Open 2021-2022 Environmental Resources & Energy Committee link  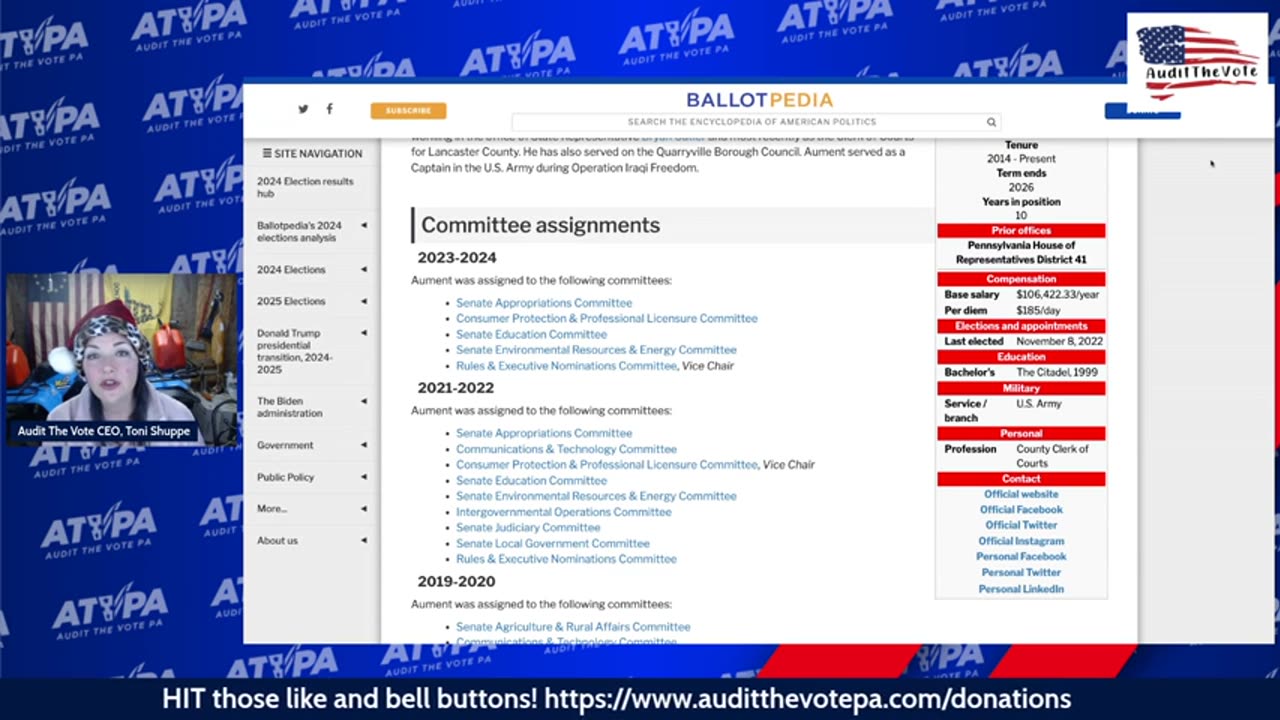(x=596, y=496)
